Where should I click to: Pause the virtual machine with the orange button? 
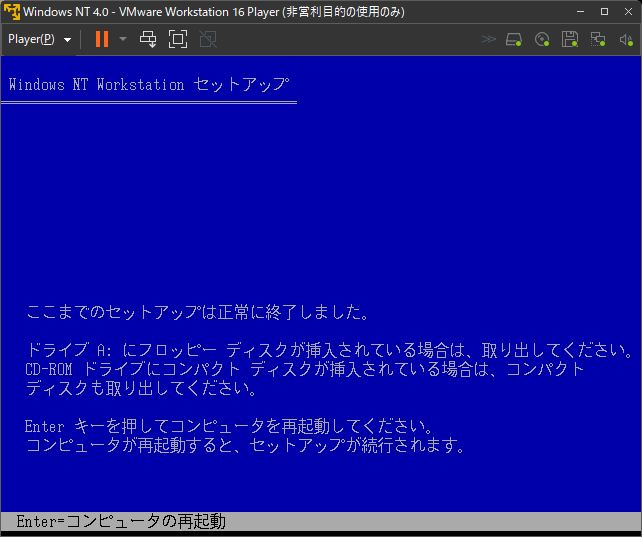(x=102, y=39)
